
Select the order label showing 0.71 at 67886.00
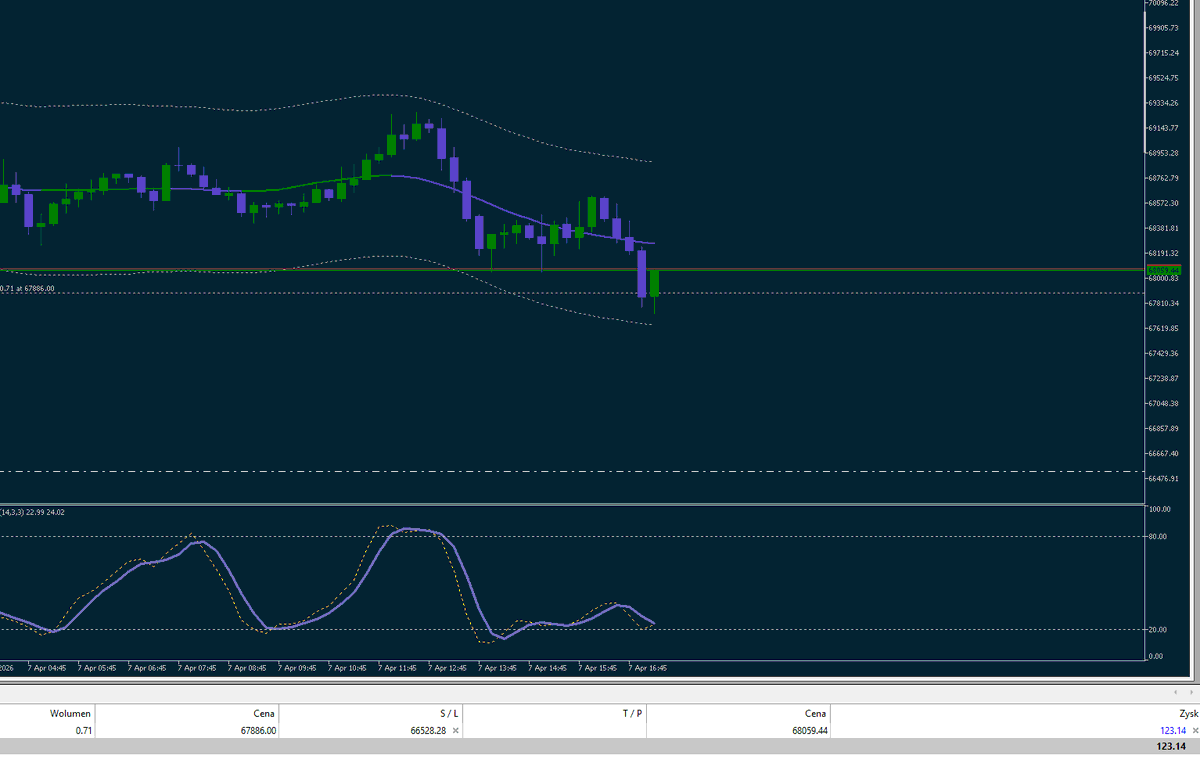pos(30,288)
